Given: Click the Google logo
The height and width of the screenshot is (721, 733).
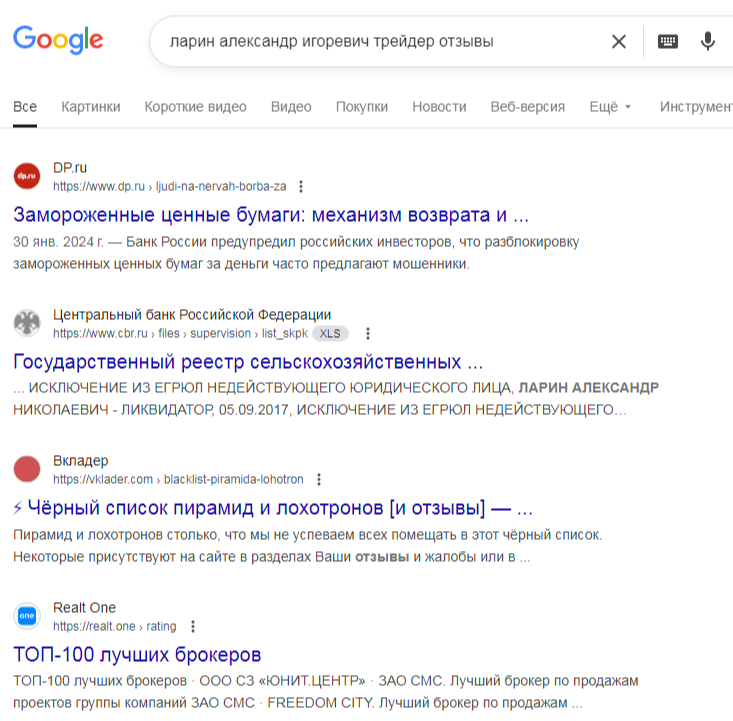Looking at the screenshot, I should coord(58,40).
